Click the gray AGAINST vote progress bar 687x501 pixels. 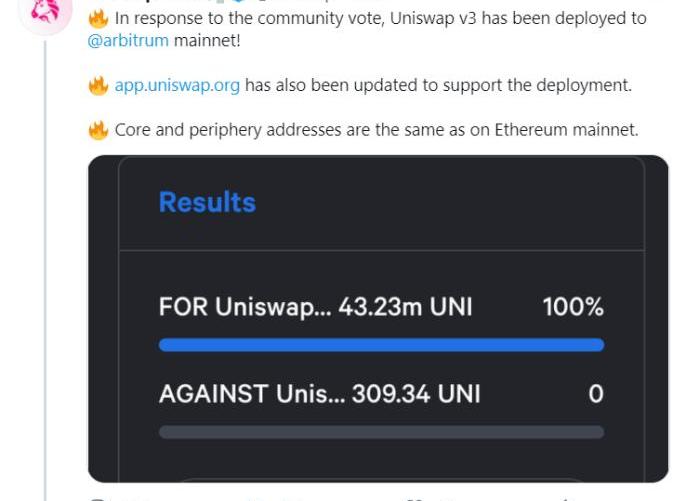click(381, 432)
